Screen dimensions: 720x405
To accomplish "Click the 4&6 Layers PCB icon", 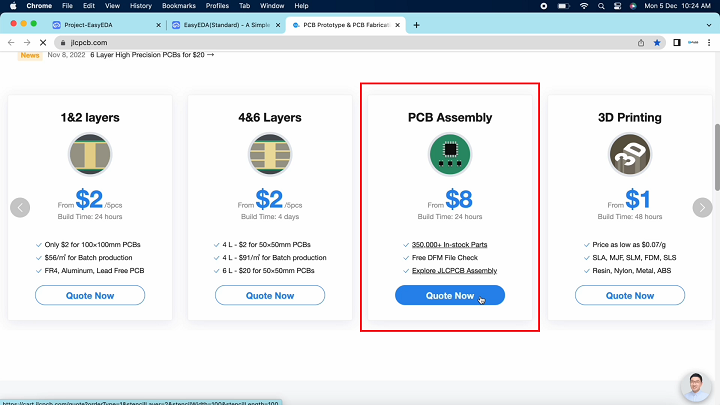I will [270, 154].
